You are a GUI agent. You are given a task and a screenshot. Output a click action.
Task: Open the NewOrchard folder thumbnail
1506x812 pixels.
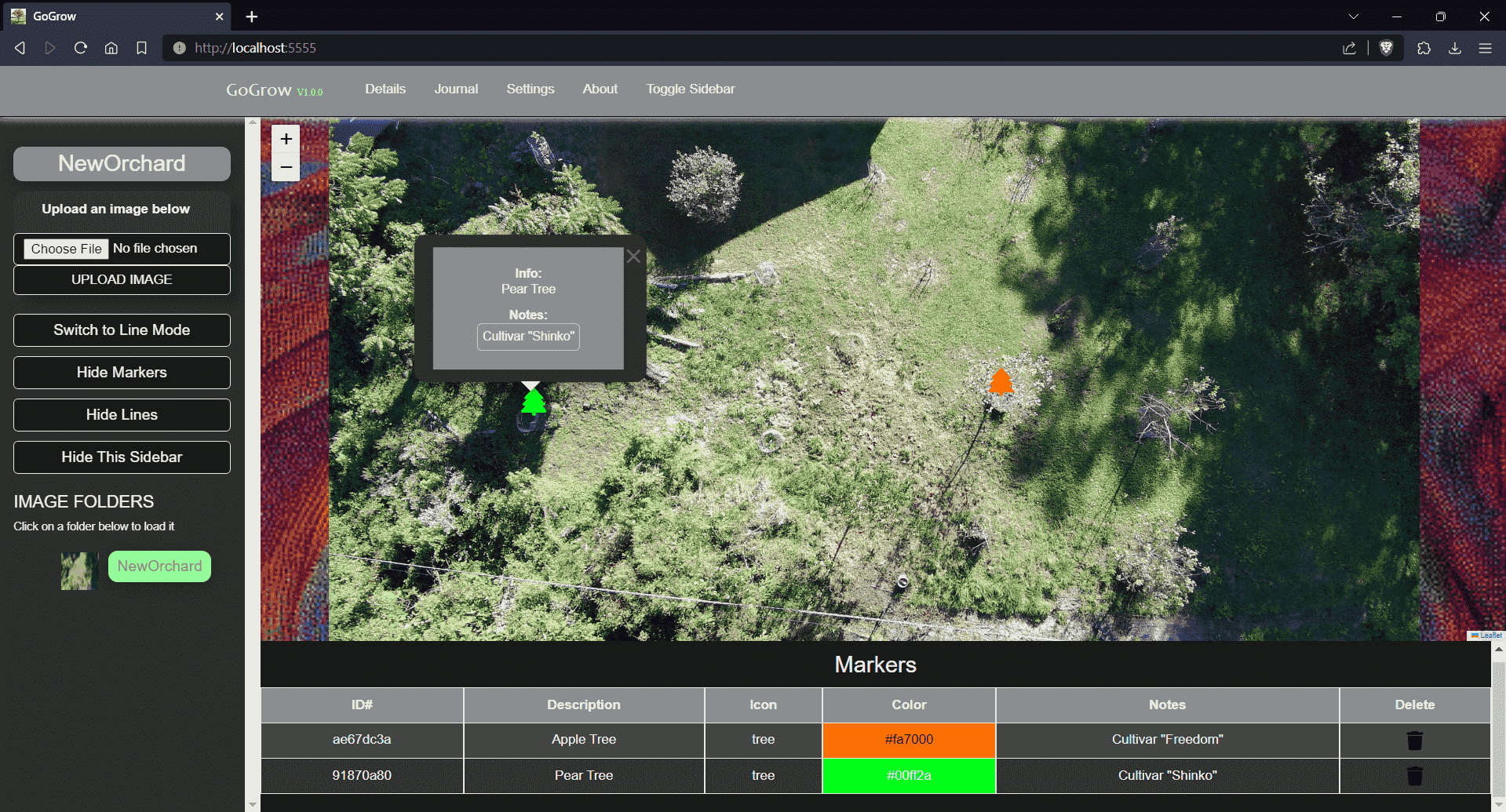79,570
